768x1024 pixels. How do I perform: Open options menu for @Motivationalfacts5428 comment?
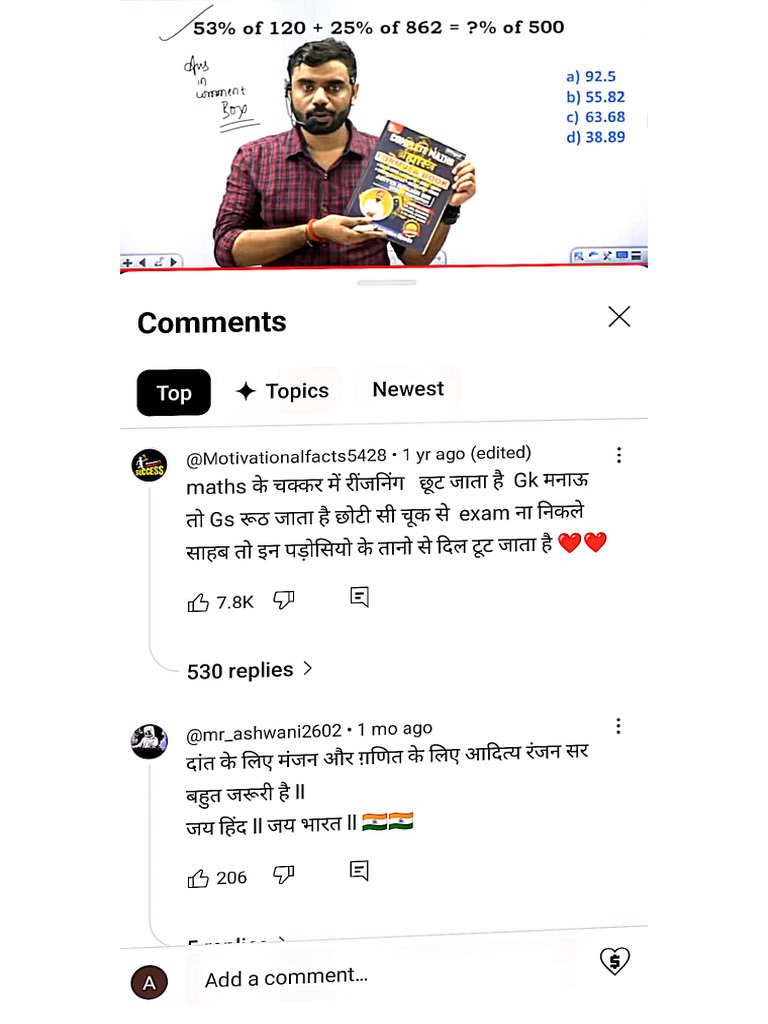618,455
